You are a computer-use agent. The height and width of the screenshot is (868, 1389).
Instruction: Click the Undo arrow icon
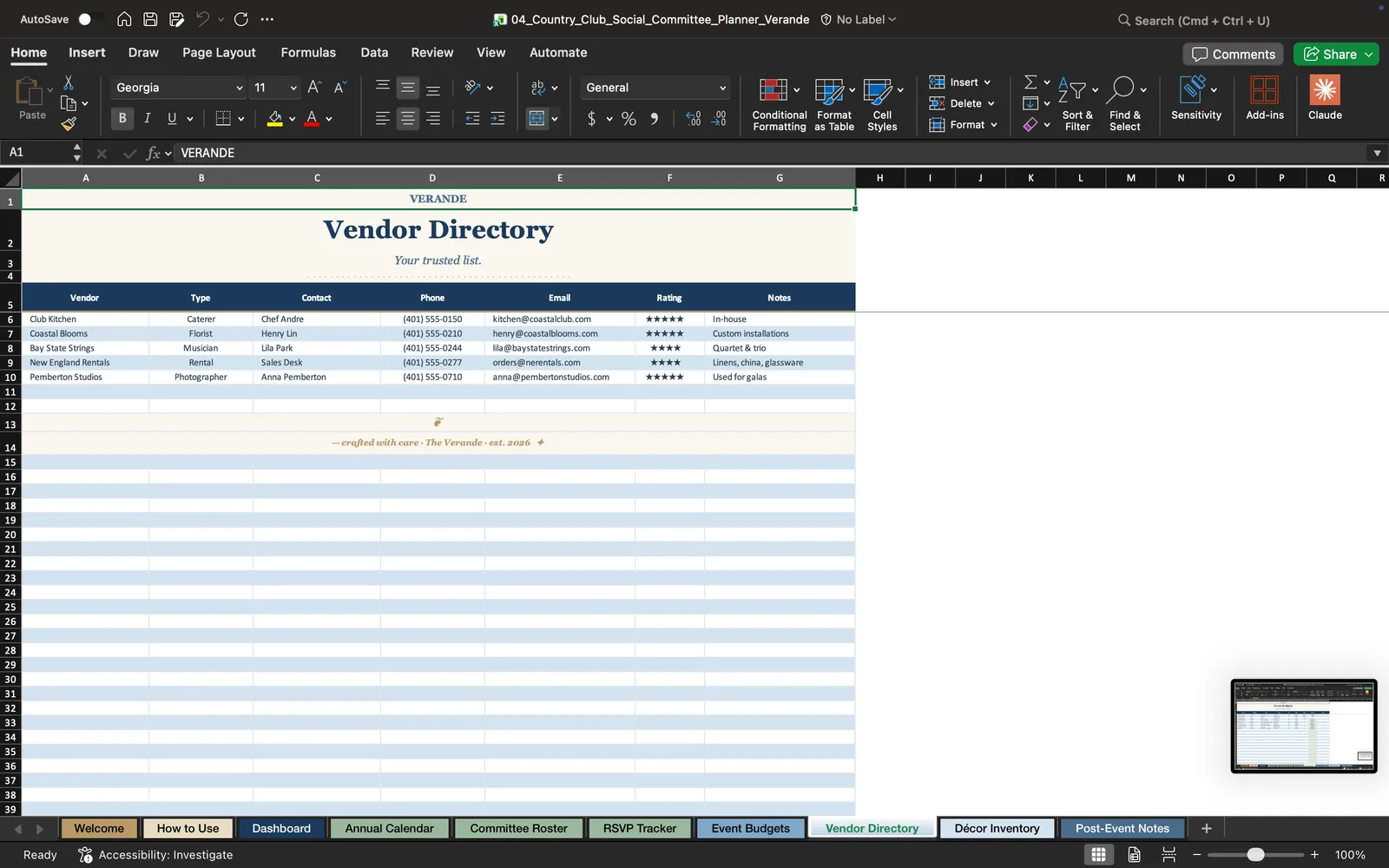(203, 19)
